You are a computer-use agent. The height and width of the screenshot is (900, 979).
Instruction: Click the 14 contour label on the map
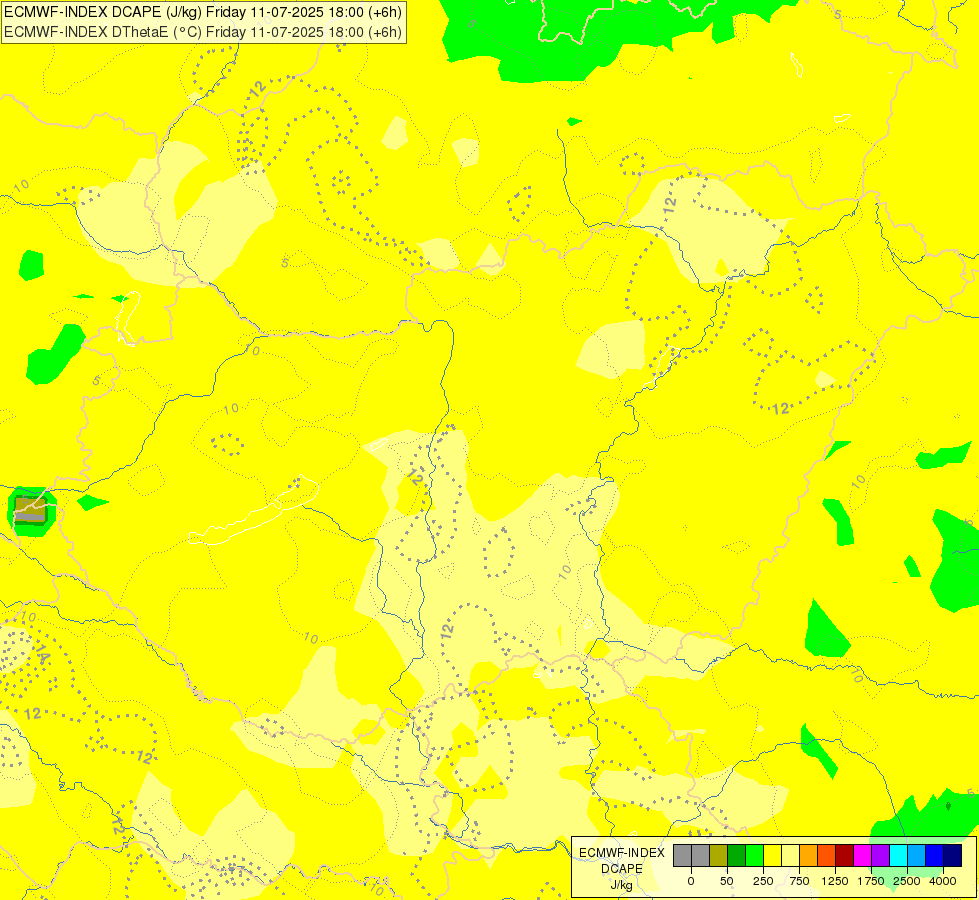(x=42, y=654)
